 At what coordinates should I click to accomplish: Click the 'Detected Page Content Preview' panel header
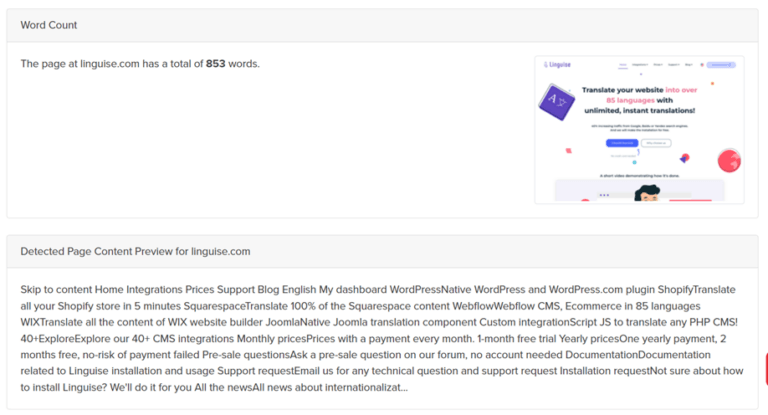click(135, 251)
